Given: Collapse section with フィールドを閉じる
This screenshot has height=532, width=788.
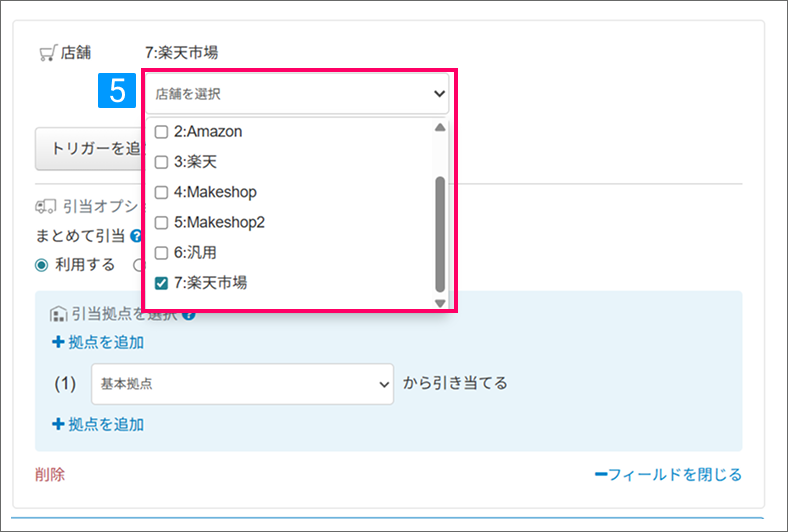Looking at the screenshot, I should click(668, 474).
